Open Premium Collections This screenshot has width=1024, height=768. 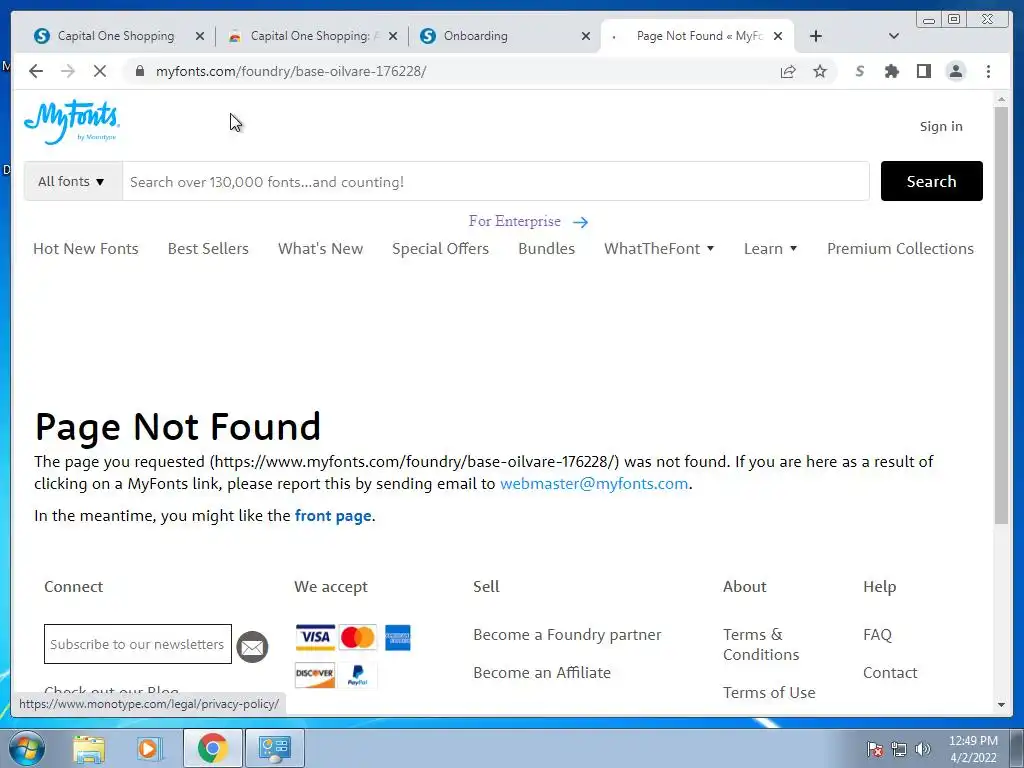(x=901, y=249)
